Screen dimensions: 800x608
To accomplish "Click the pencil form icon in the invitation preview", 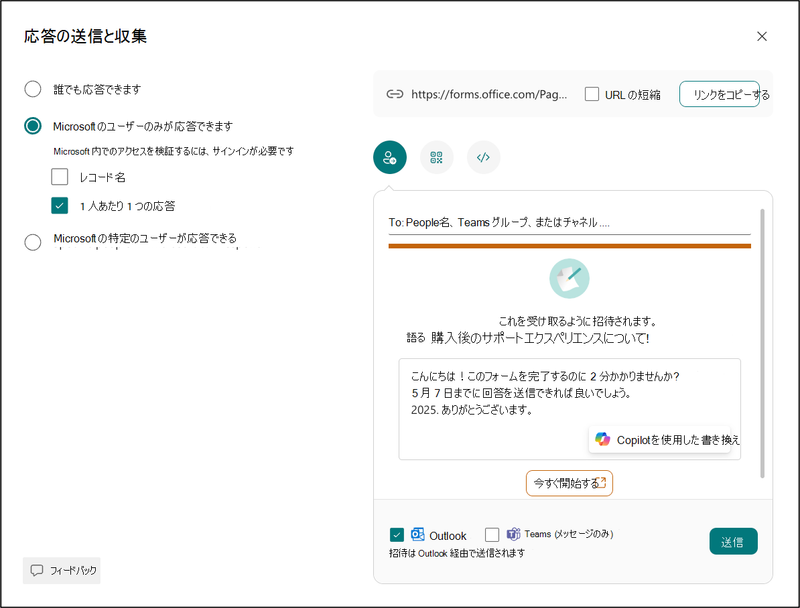I will coord(570,278).
